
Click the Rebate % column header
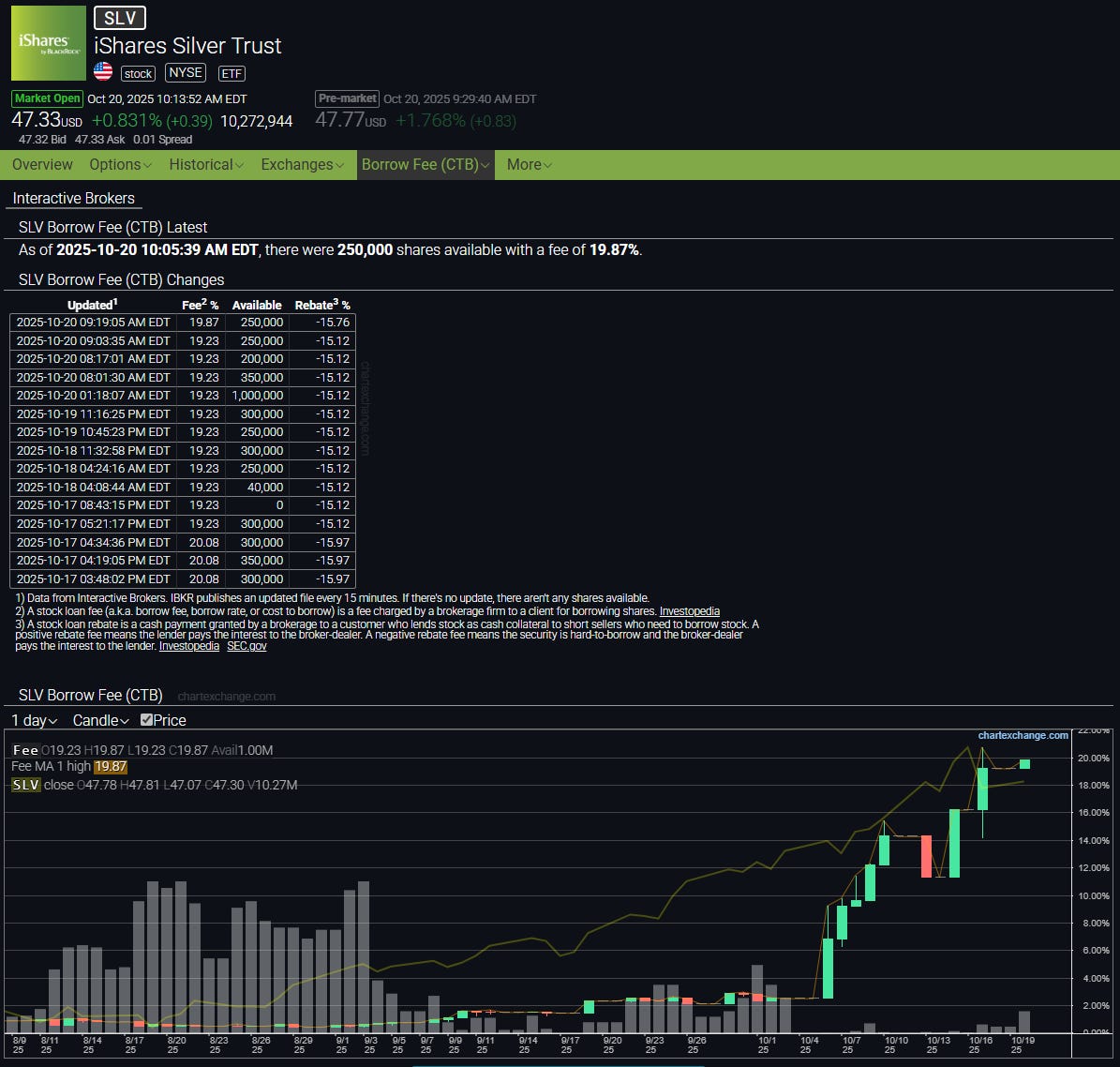(x=322, y=305)
